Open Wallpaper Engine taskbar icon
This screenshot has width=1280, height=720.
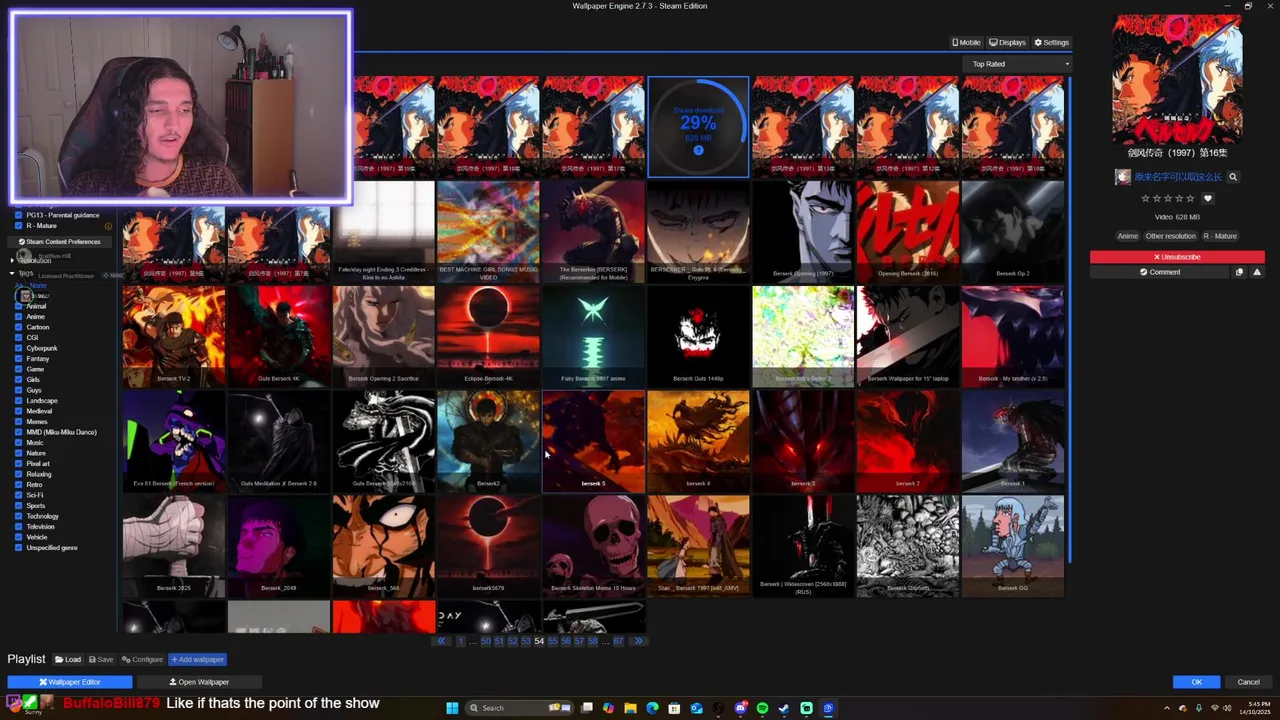(828, 708)
